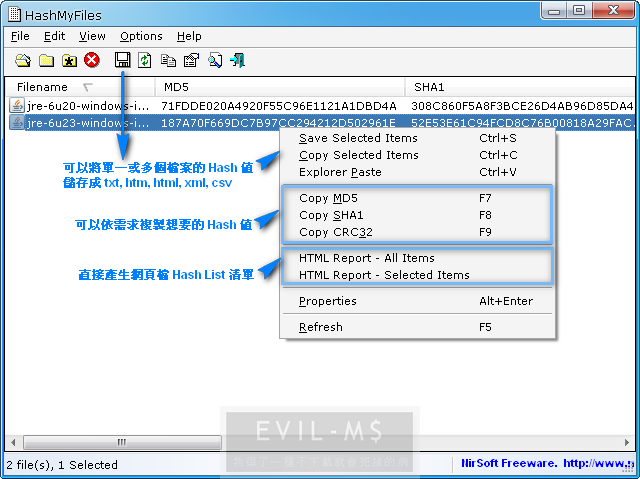
Task: Open the View menu
Action: [92, 36]
